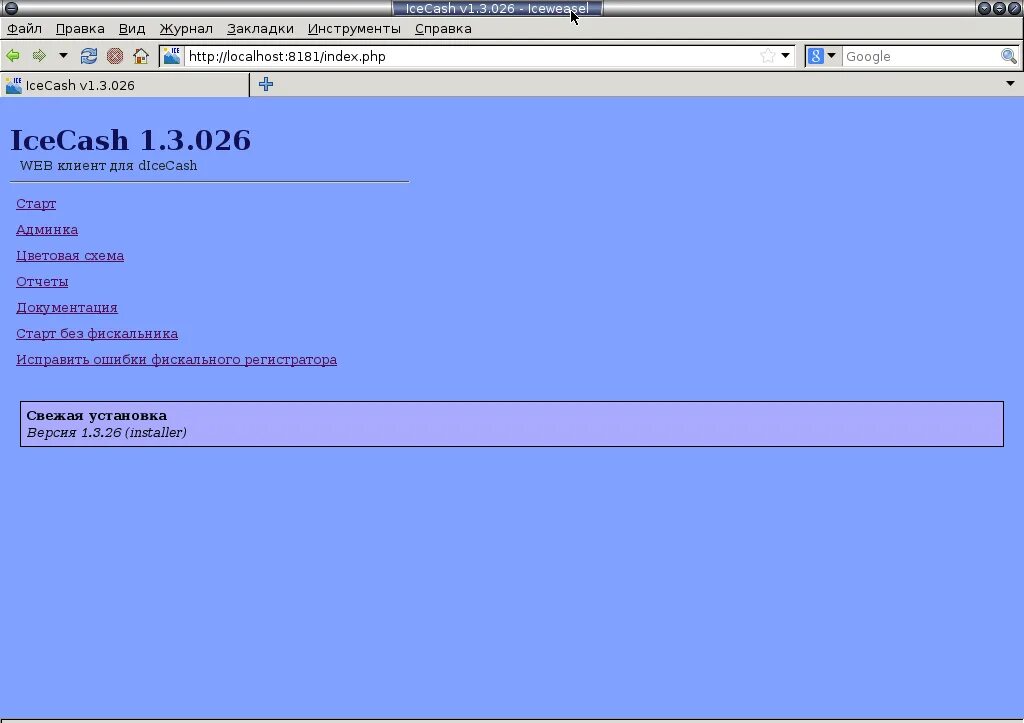Click the Stop loading button
The image size is (1024, 723).
(115, 56)
